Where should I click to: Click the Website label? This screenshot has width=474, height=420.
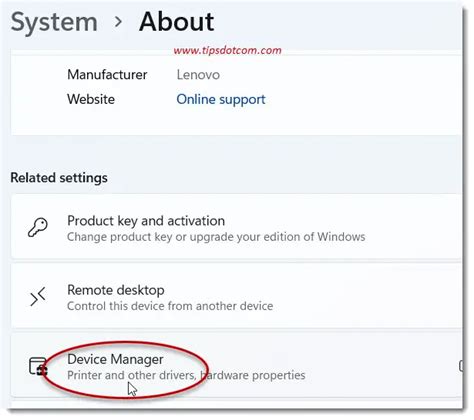[91, 99]
